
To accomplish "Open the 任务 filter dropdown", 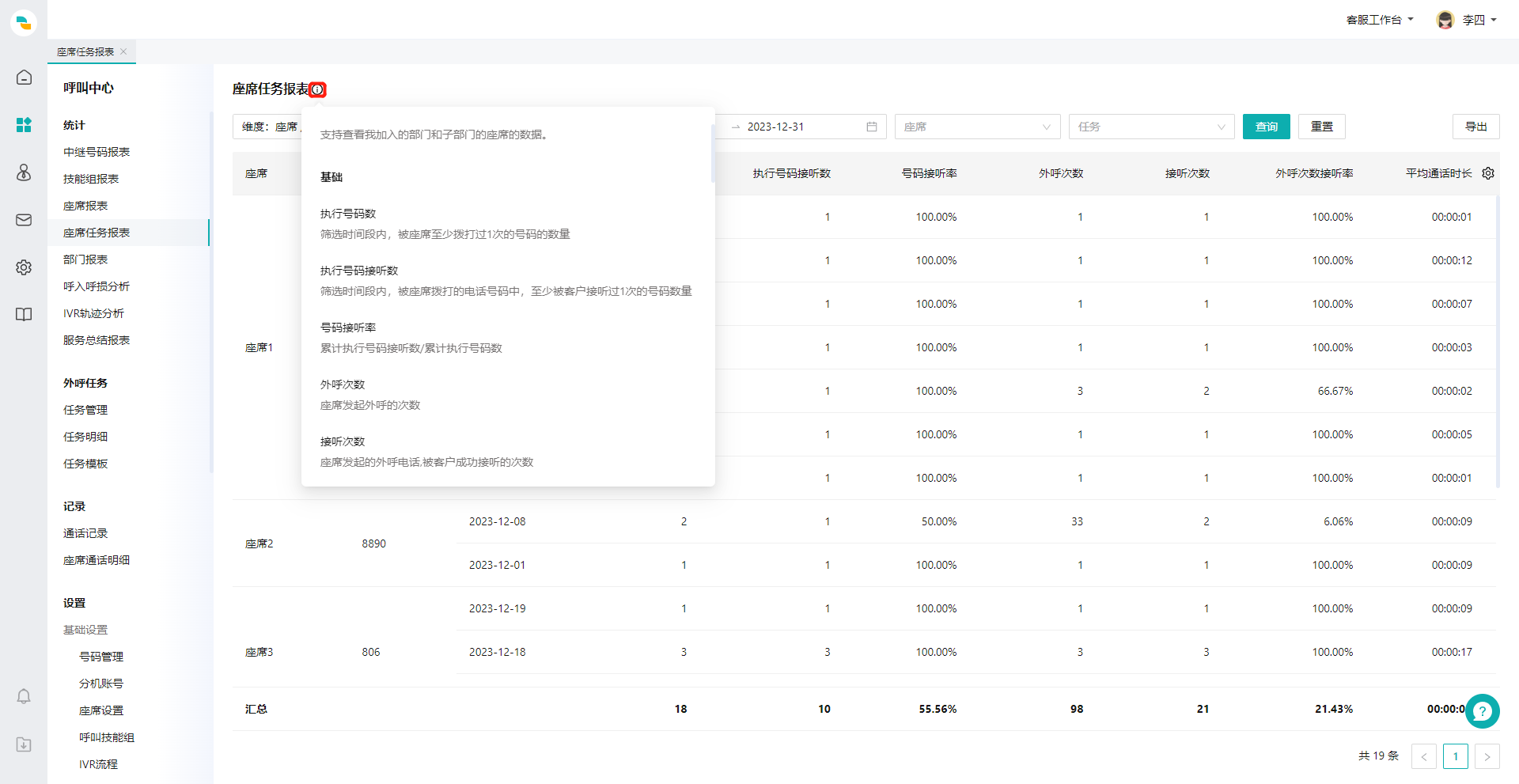I will [x=1151, y=127].
